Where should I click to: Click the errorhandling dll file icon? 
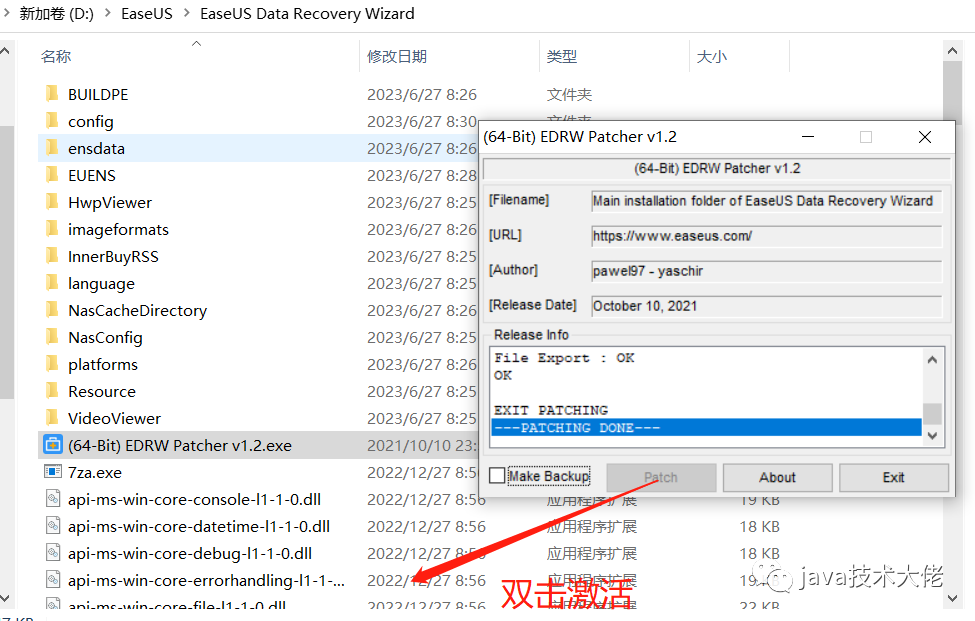[53, 579]
